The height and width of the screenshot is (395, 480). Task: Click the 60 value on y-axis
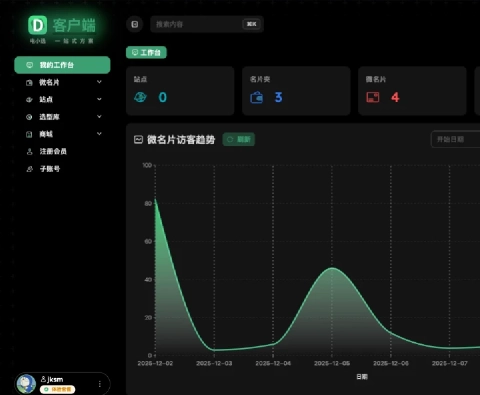[148, 241]
